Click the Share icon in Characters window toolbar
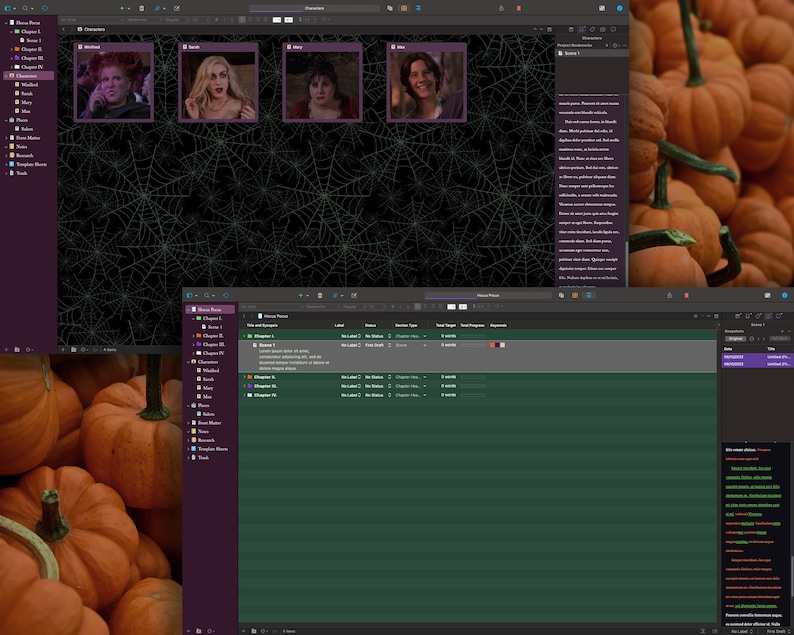 [501, 8]
